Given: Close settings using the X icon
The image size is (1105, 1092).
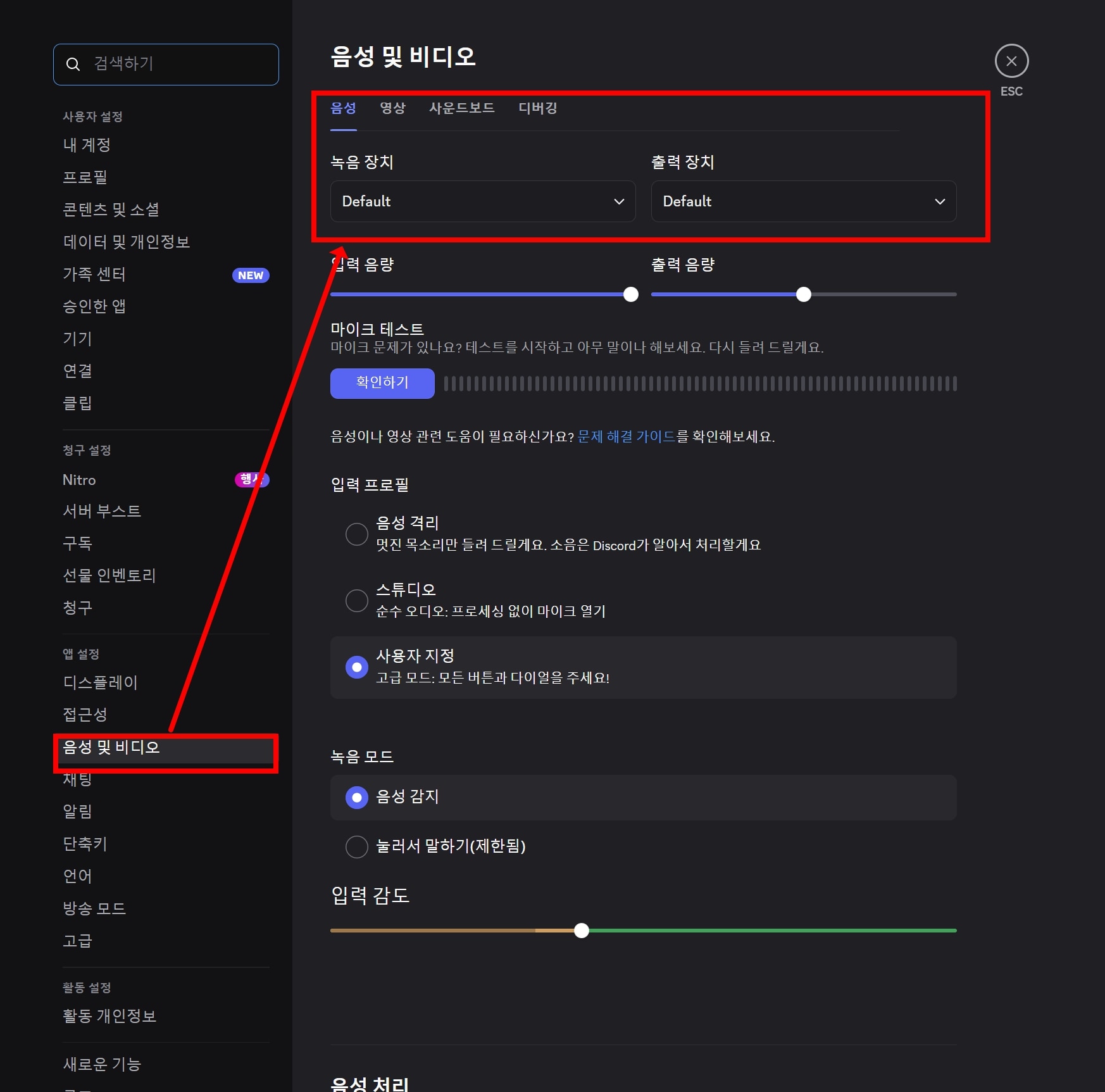Looking at the screenshot, I should 1011,61.
